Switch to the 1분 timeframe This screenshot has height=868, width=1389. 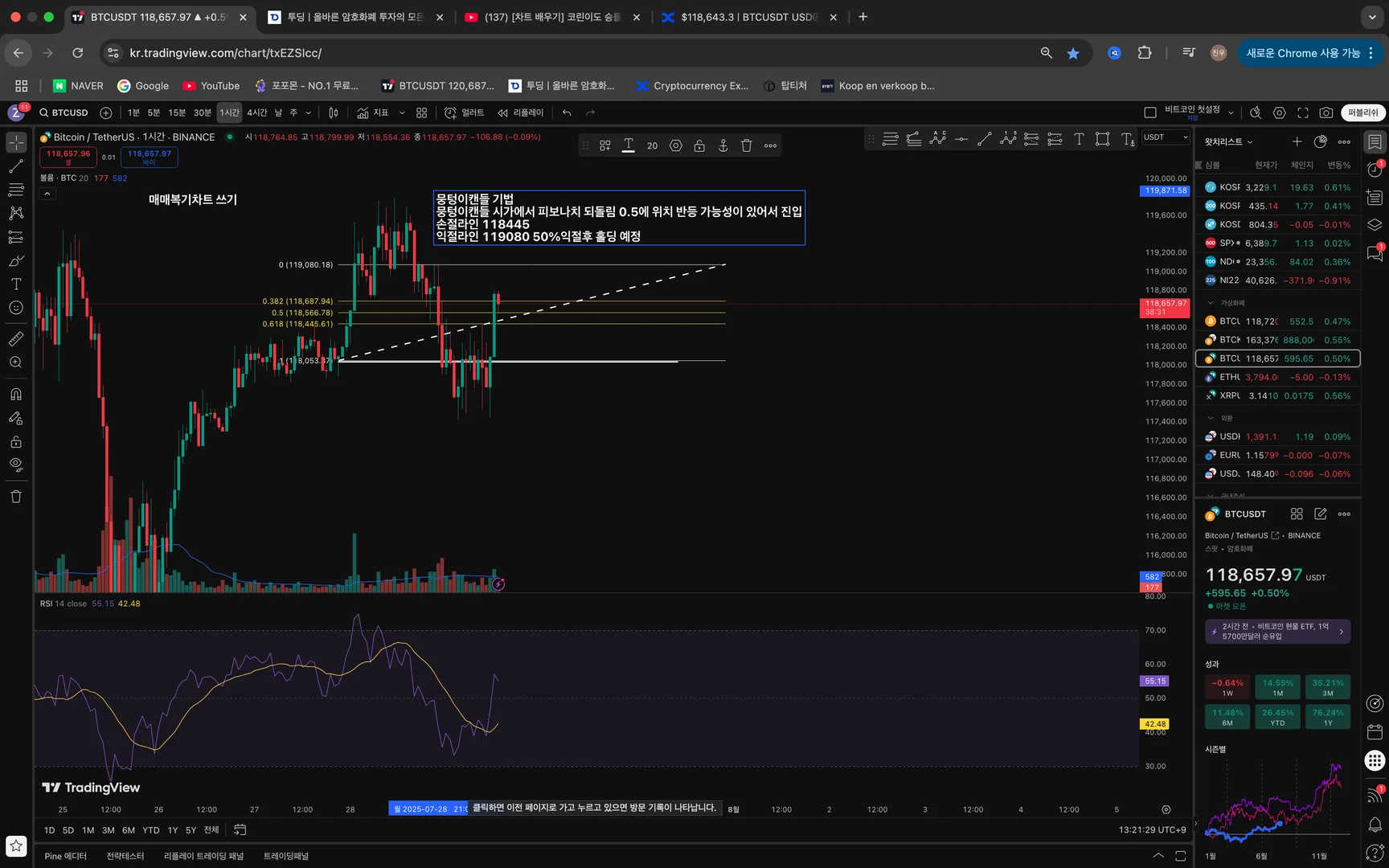[133, 113]
